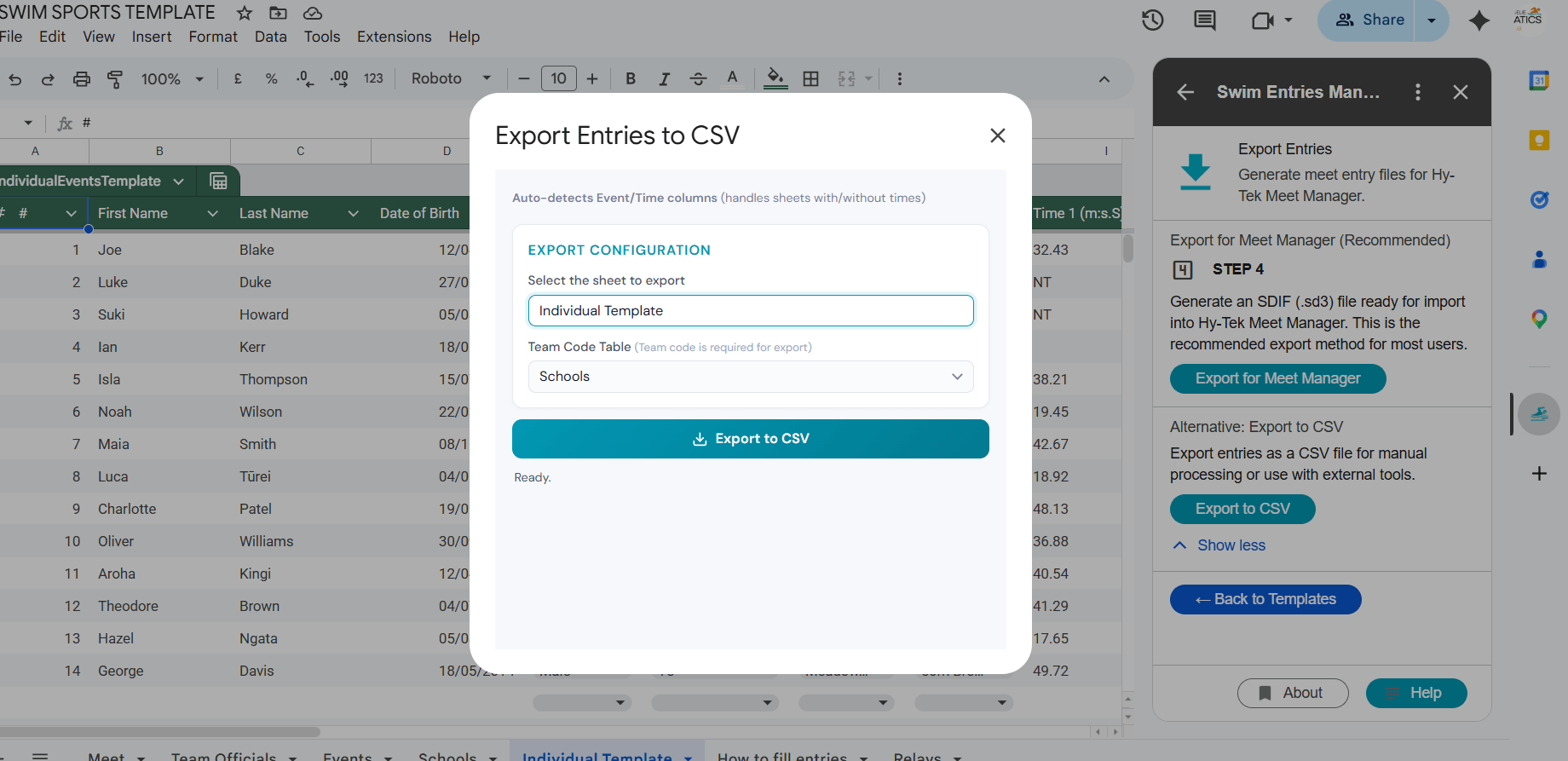Click the Individual Template sheet input field

point(750,311)
